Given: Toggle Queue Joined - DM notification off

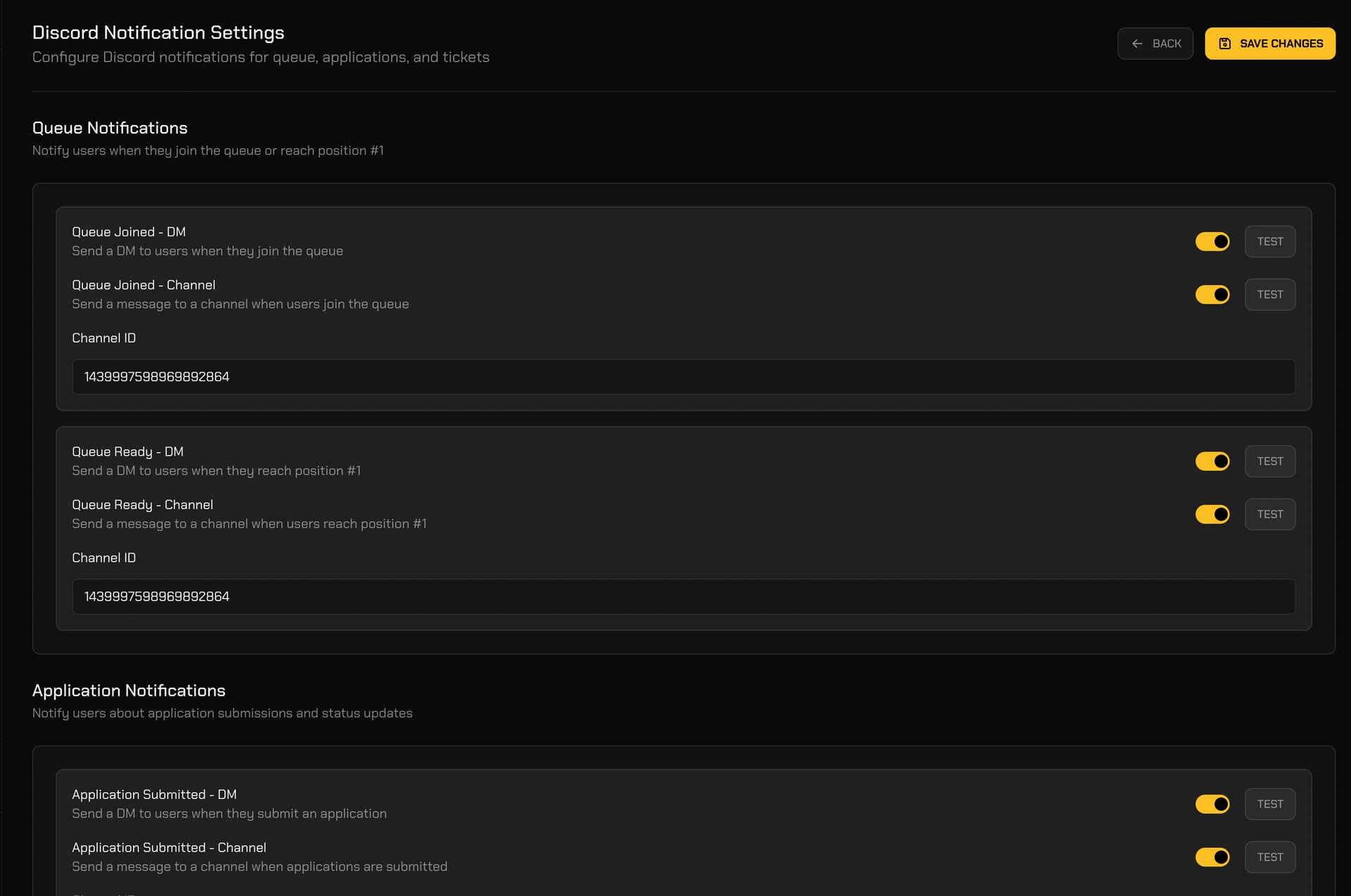Looking at the screenshot, I should [x=1212, y=241].
